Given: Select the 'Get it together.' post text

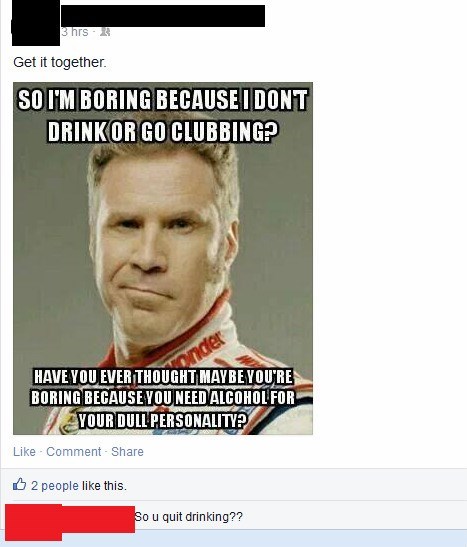Looking at the screenshot, I should (60, 62).
